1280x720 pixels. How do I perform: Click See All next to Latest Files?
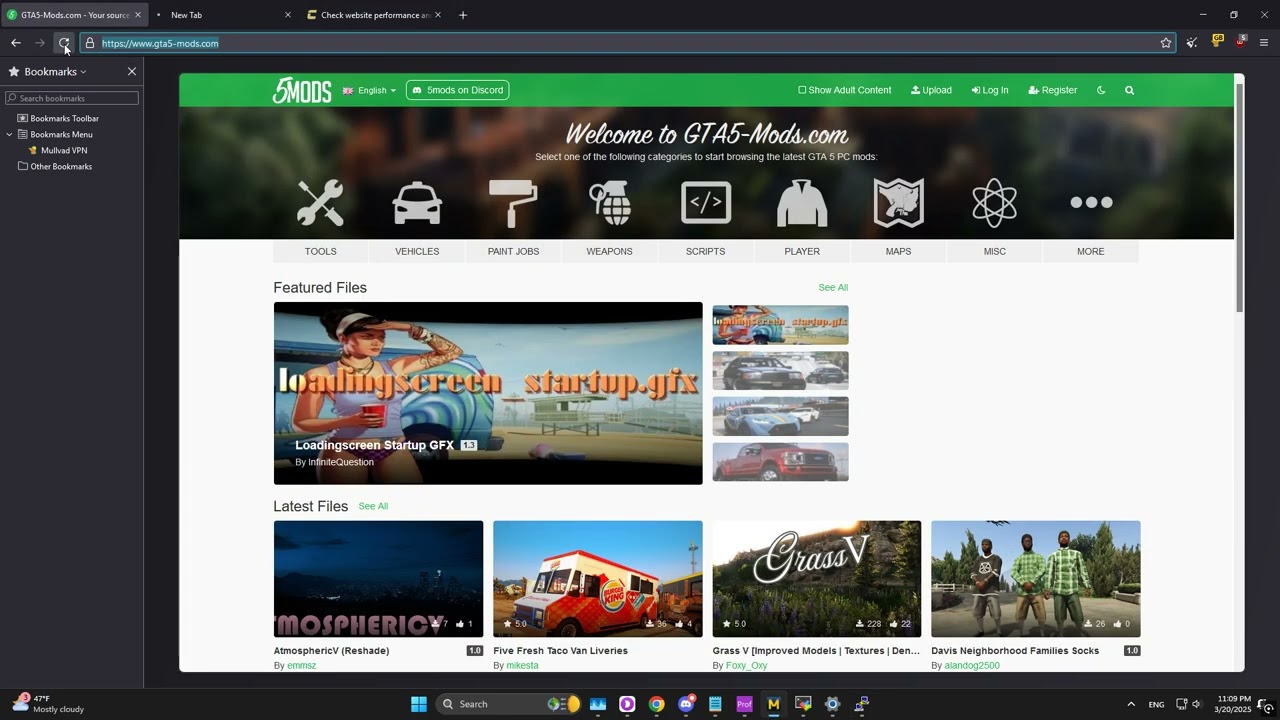[373, 506]
